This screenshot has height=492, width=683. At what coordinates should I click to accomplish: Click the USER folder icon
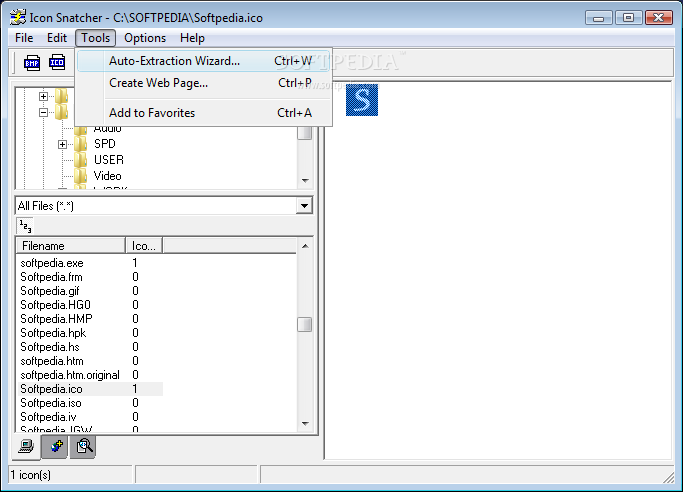(81, 160)
